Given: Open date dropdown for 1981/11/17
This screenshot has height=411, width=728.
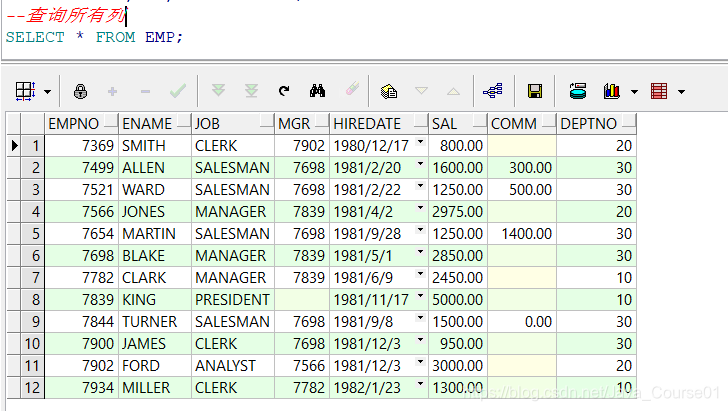Looking at the screenshot, I should coord(421,295).
